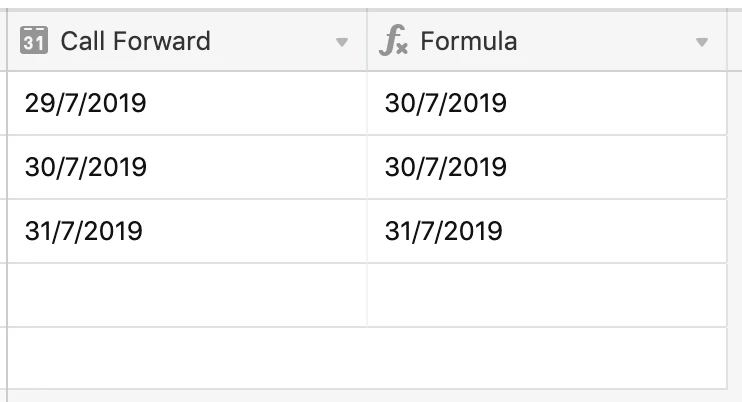742x402 pixels.
Task: Open the Call Forward column dropdown arrow
Action: pos(342,43)
